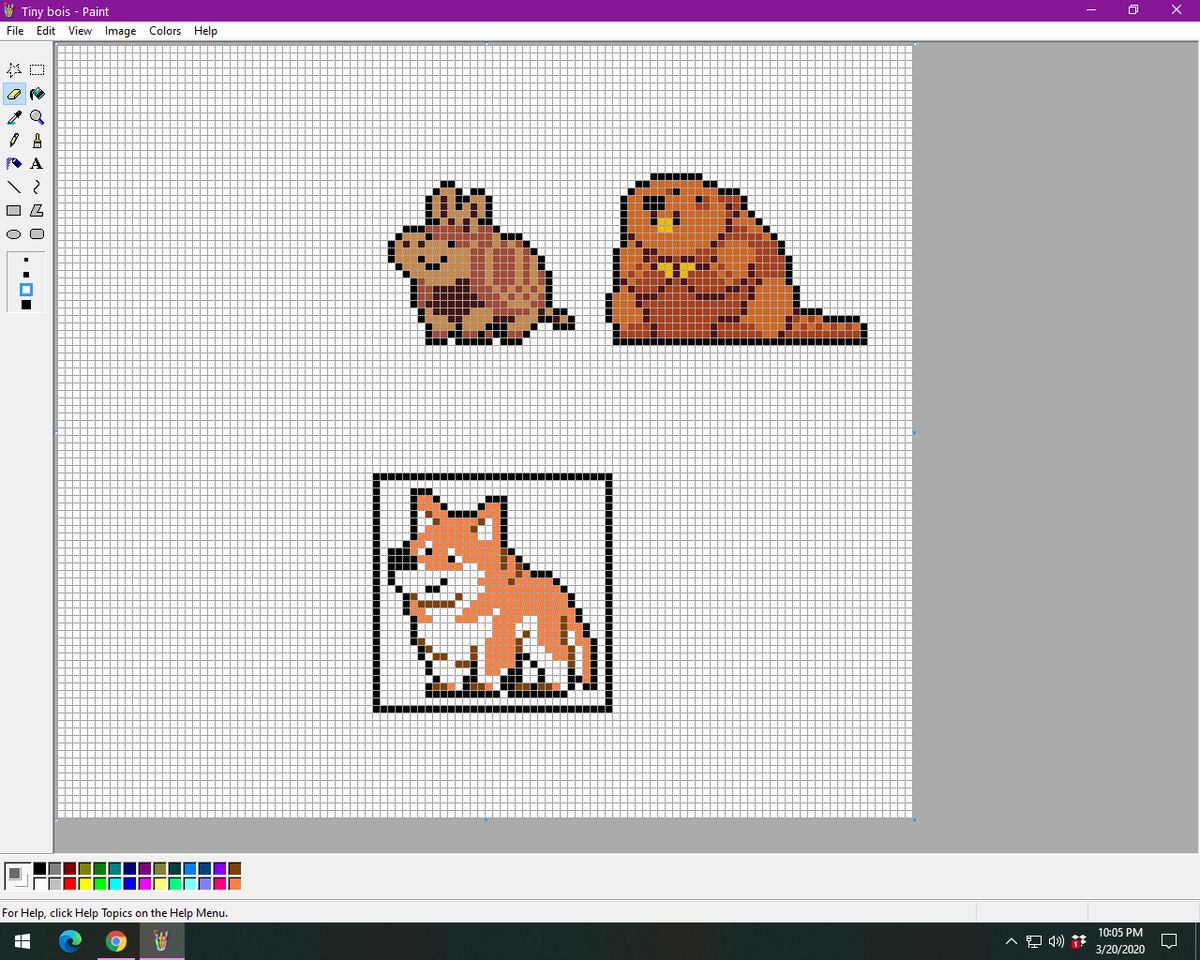Select the straight Line tool
Image resolution: width=1200 pixels, height=960 pixels.
(x=14, y=187)
